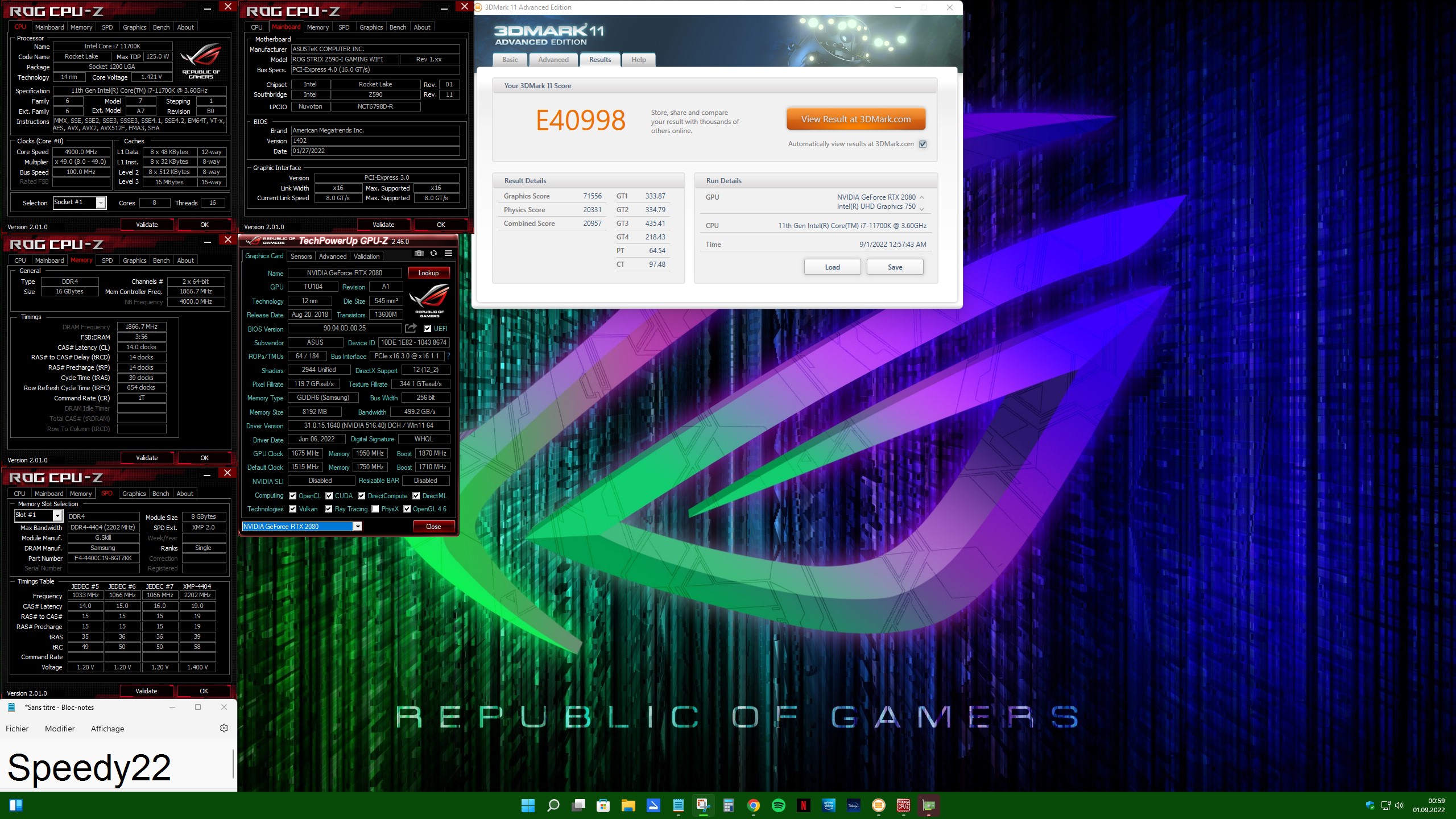Click the Widgets button on taskbar

coord(16,805)
